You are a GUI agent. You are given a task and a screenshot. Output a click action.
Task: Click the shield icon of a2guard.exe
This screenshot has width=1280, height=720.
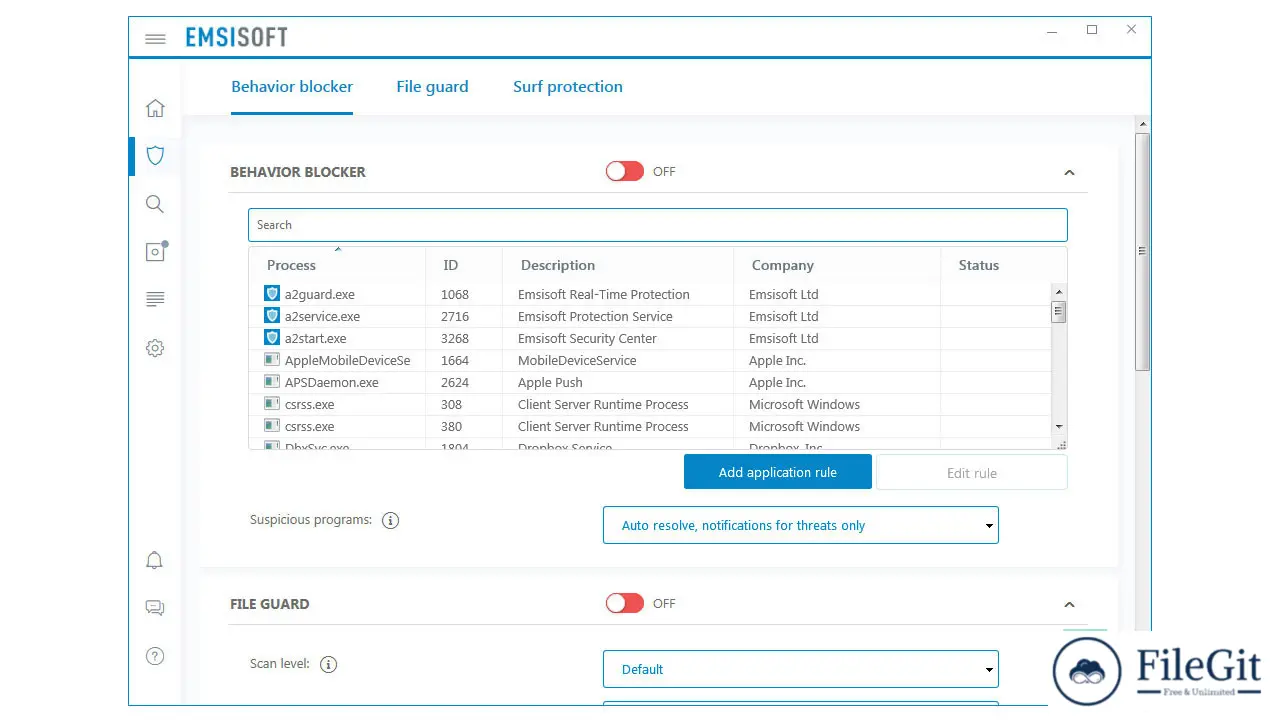click(x=271, y=293)
